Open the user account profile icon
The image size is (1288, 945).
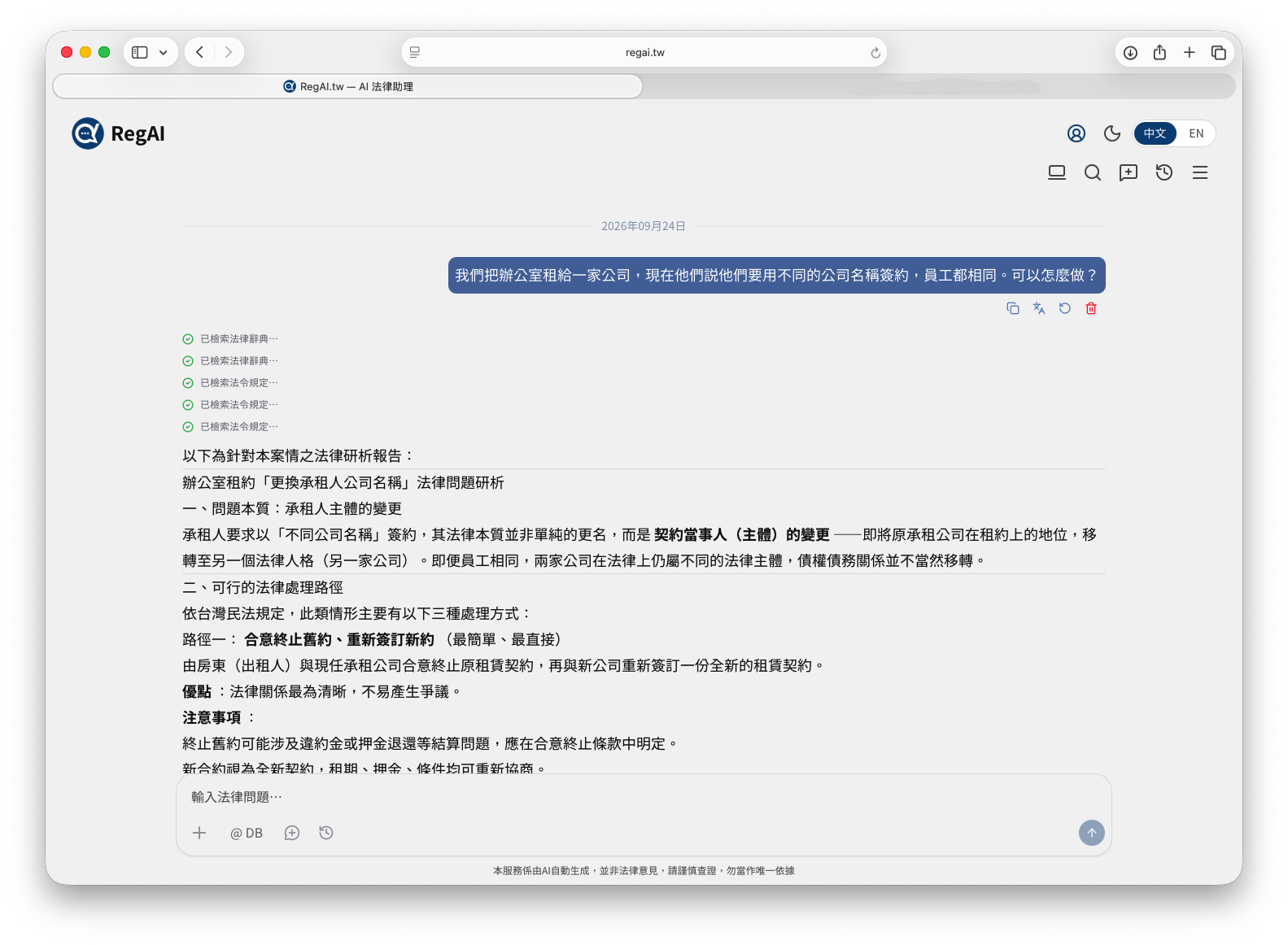1076,133
